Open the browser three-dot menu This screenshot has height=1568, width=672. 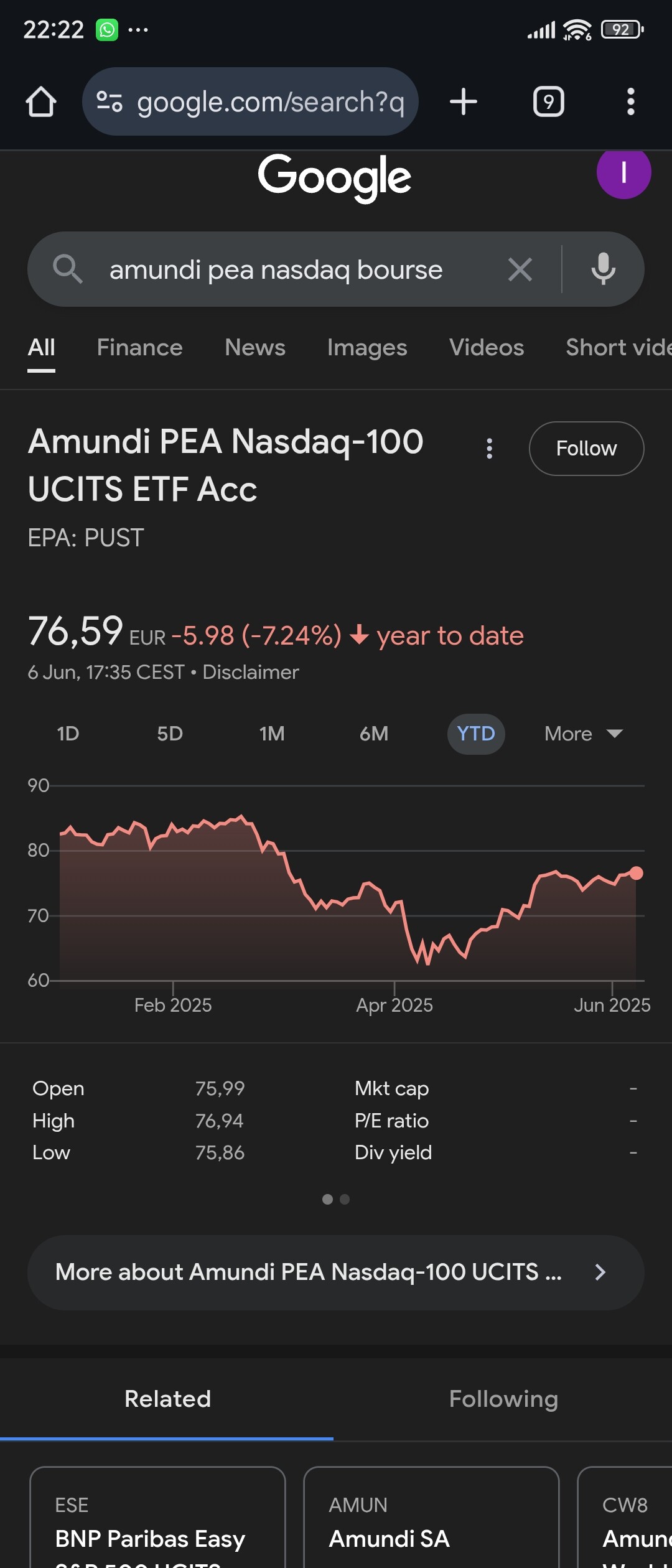[631, 101]
